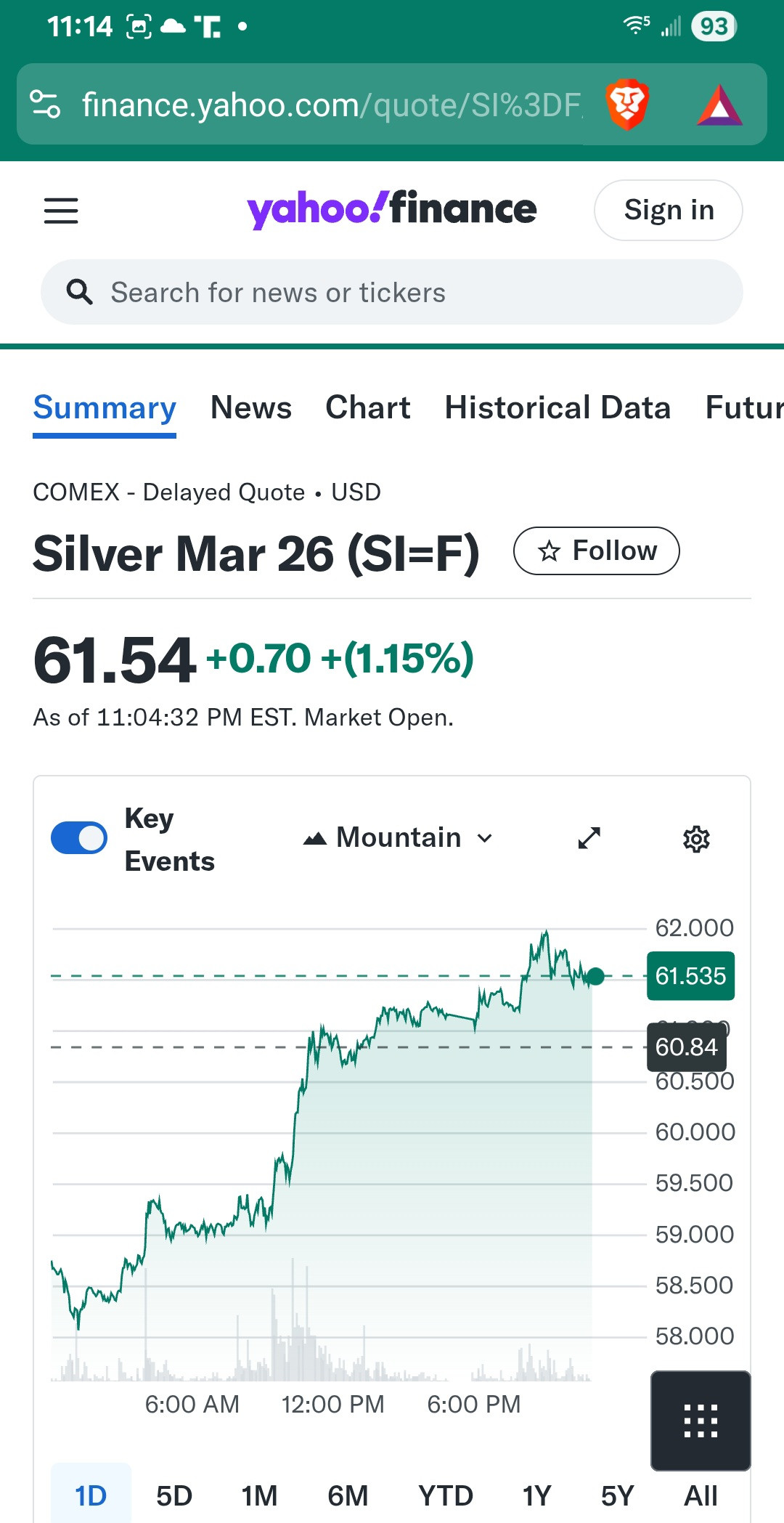Image resolution: width=784 pixels, height=1523 pixels.
Task: Tap the Brave Shields lion icon
Action: tap(626, 105)
